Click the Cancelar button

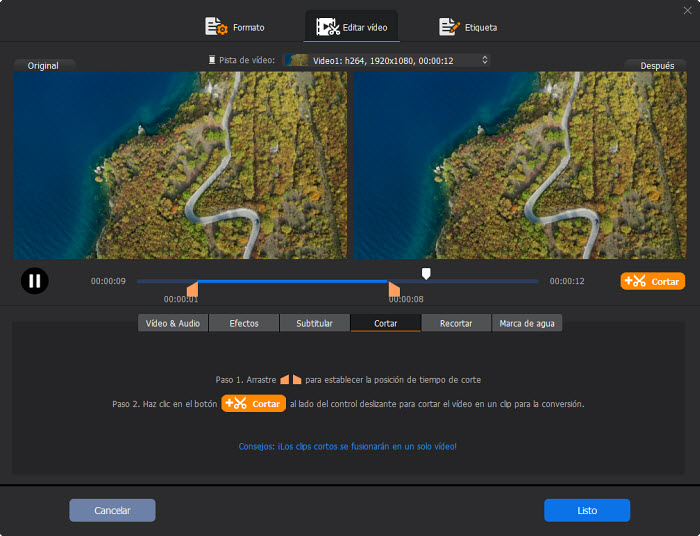(112, 510)
